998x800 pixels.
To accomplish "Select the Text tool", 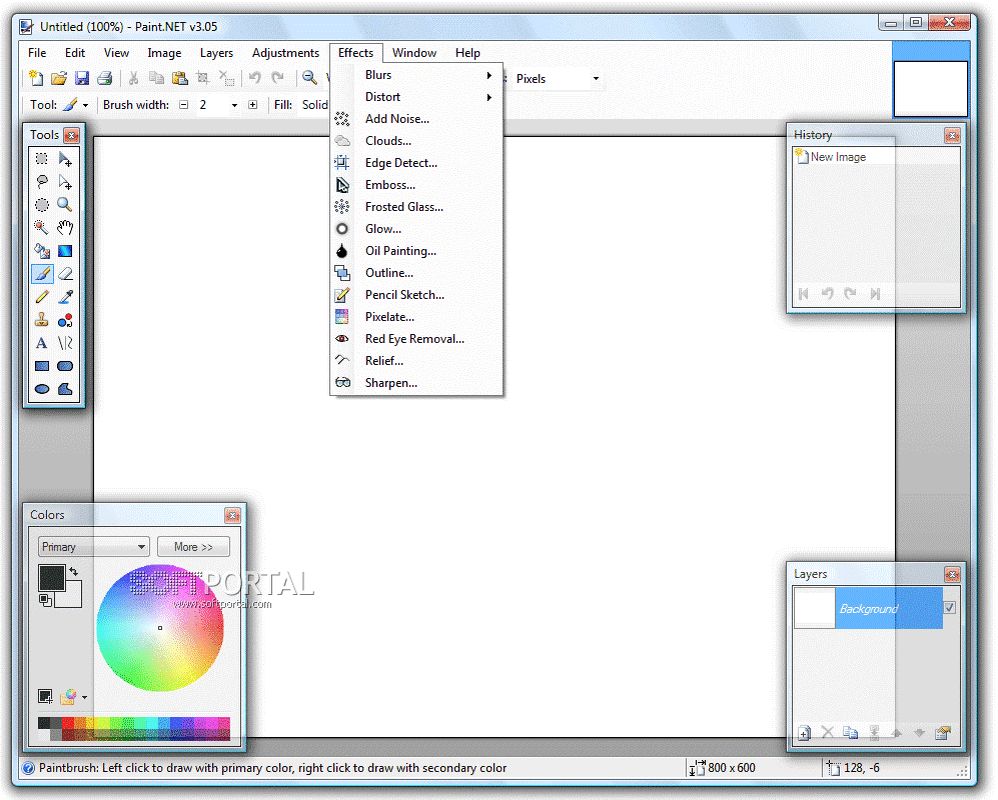I will (x=42, y=343).
